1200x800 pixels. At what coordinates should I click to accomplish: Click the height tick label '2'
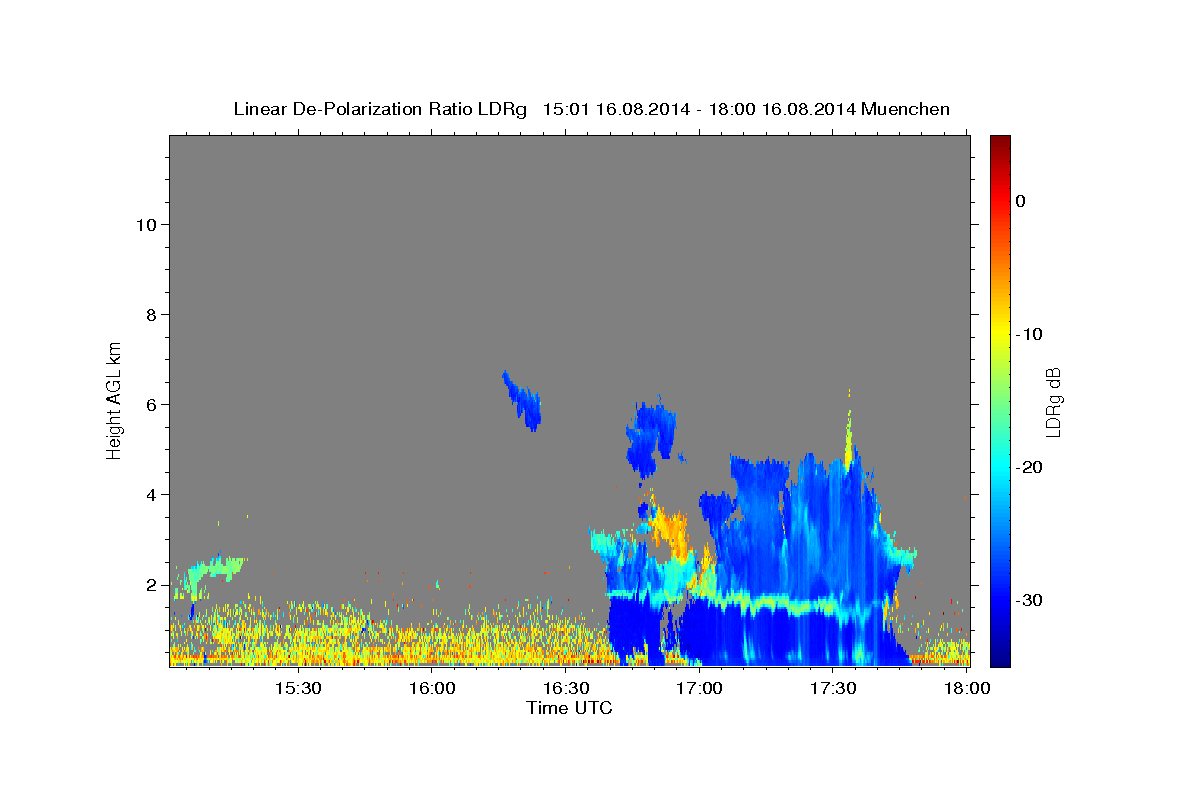coord(151,584)
